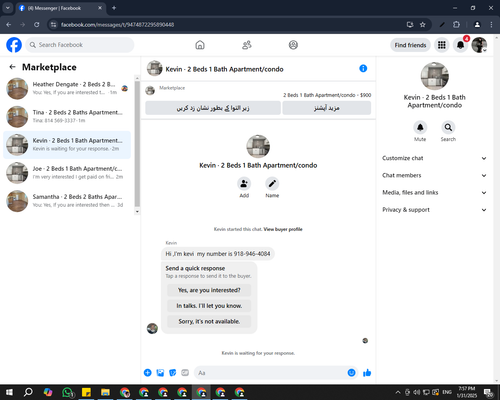Click the Urdu more options button

click(x=327, y=108)
